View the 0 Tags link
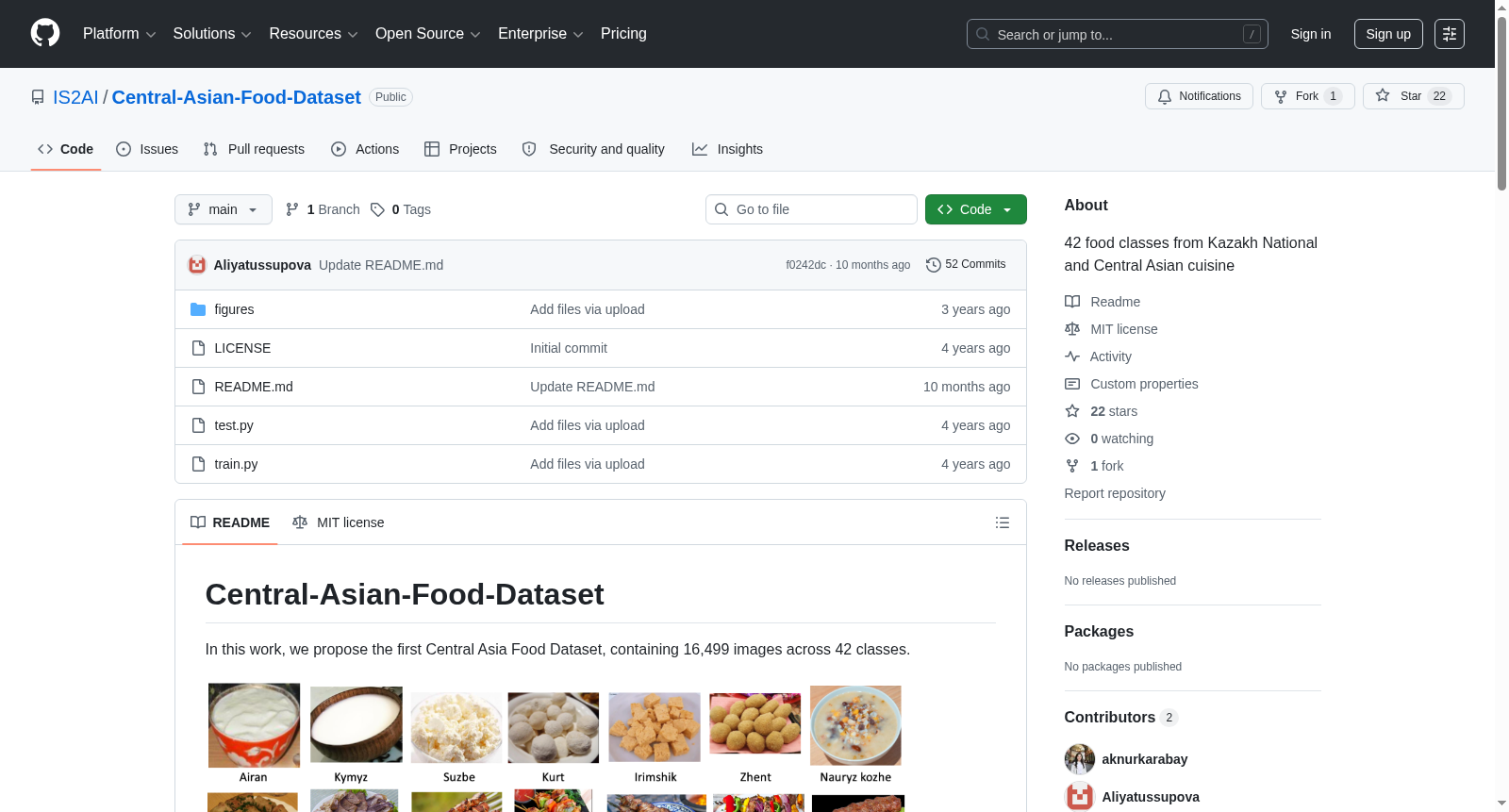This screenshot has width=1509, height=812. point(401,209)
